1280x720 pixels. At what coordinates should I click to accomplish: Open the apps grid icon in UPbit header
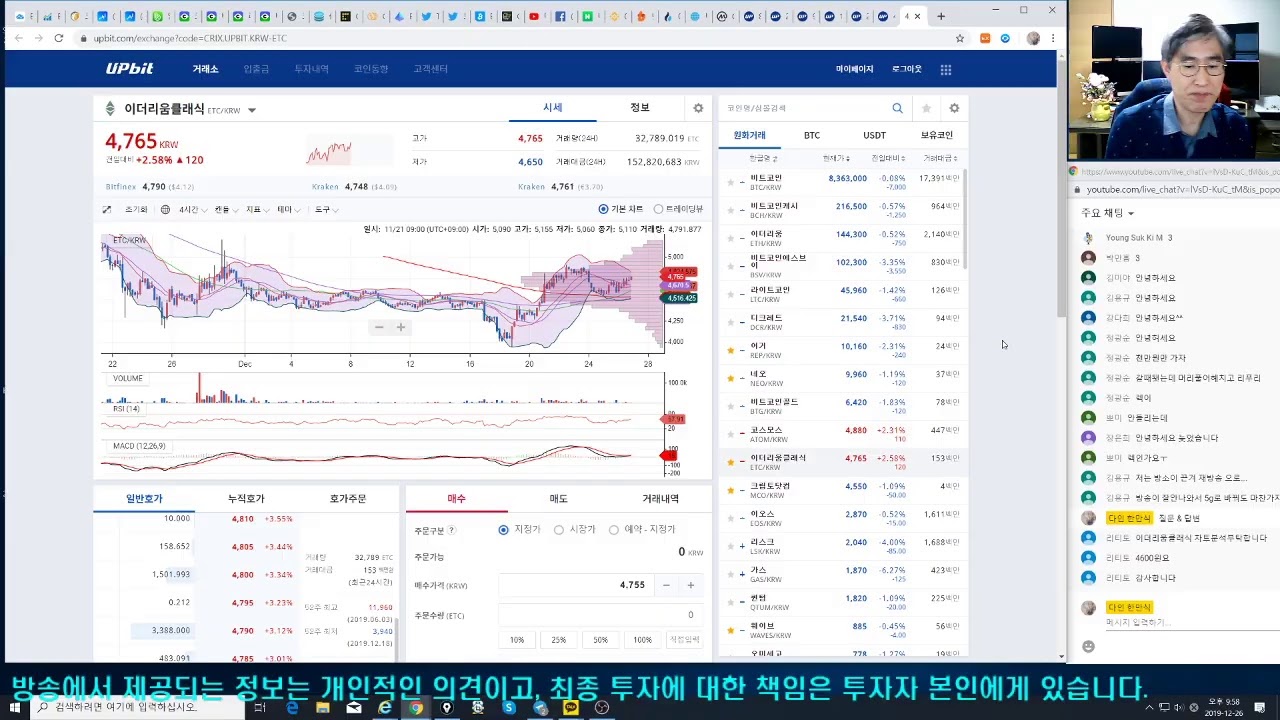pyautogui.click(x=946, y=69)
